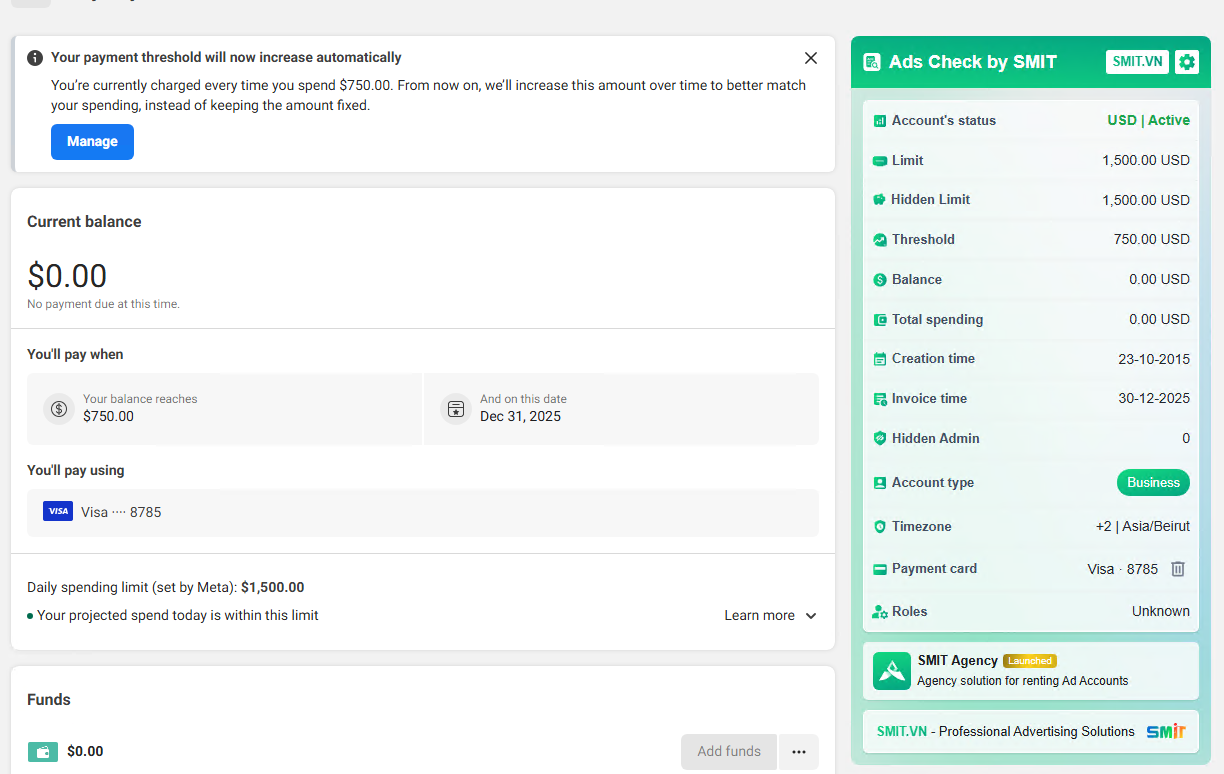Open Ads Check settings gear icon
This screenshot has height=774, width=1224.
[x=1187, y=62]
